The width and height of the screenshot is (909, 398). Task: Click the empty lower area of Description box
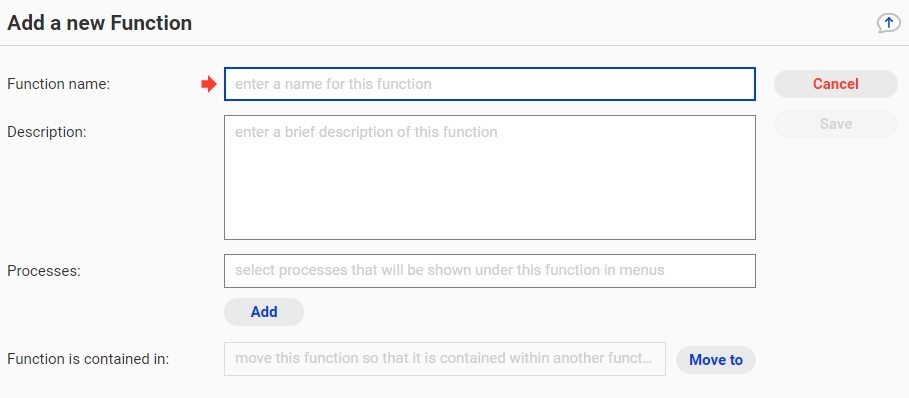[x=490, y=197]
